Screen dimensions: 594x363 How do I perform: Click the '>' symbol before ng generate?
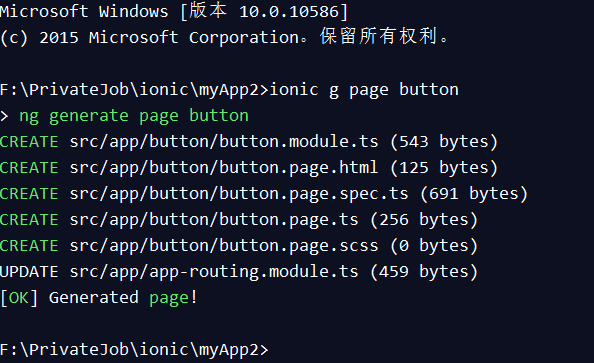pyautogui.click(x=5, y=116)
